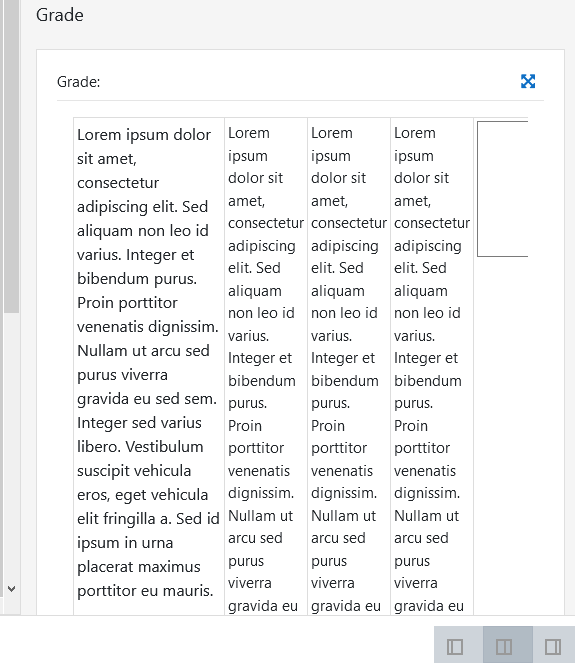The width and height of the screenshot is (575, 670).
Task: Click into the rubric remark text box
Action: (502, 189)
